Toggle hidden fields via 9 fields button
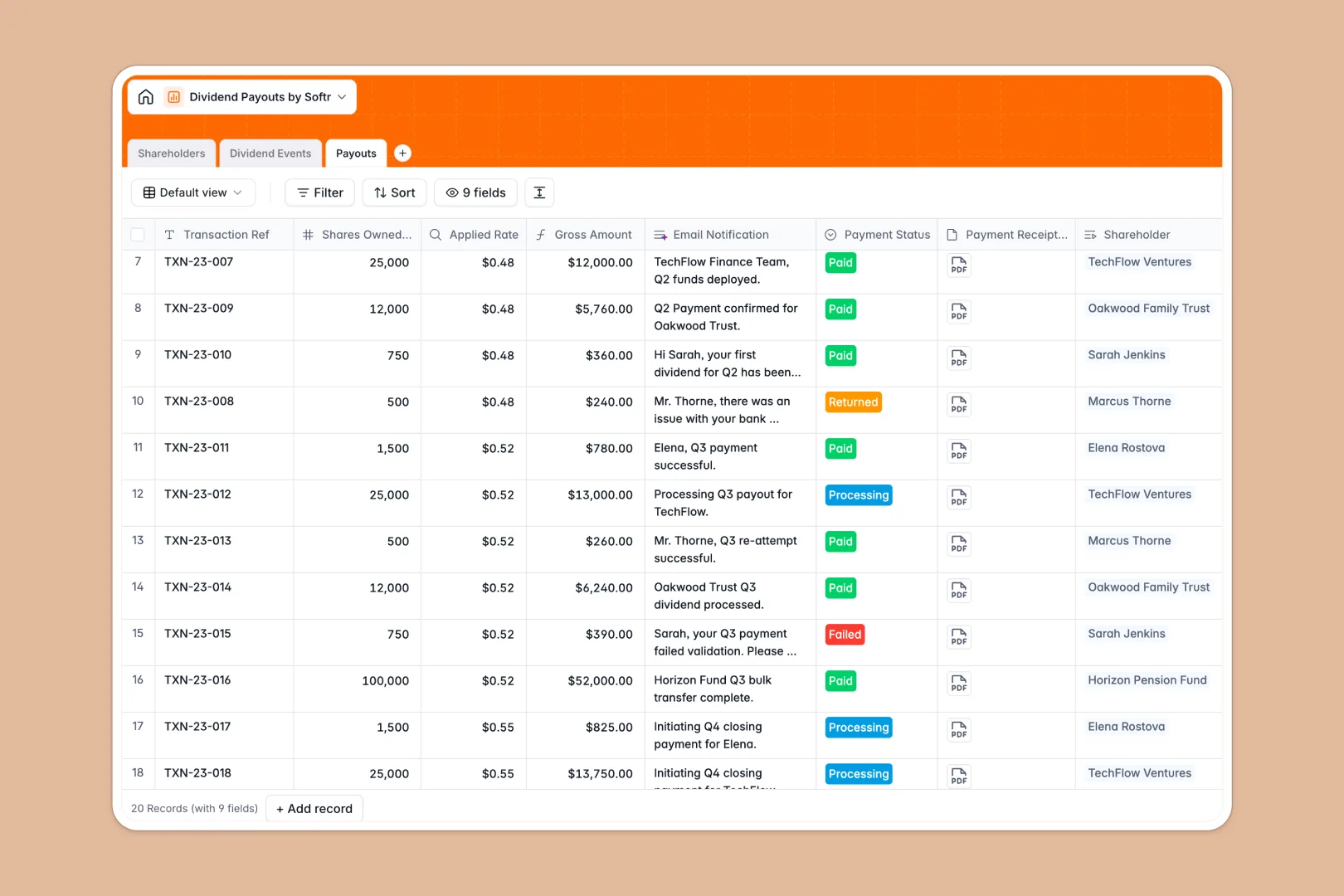Image resolution: width=1344 pixels, height=896 pixels. [475, 192]
